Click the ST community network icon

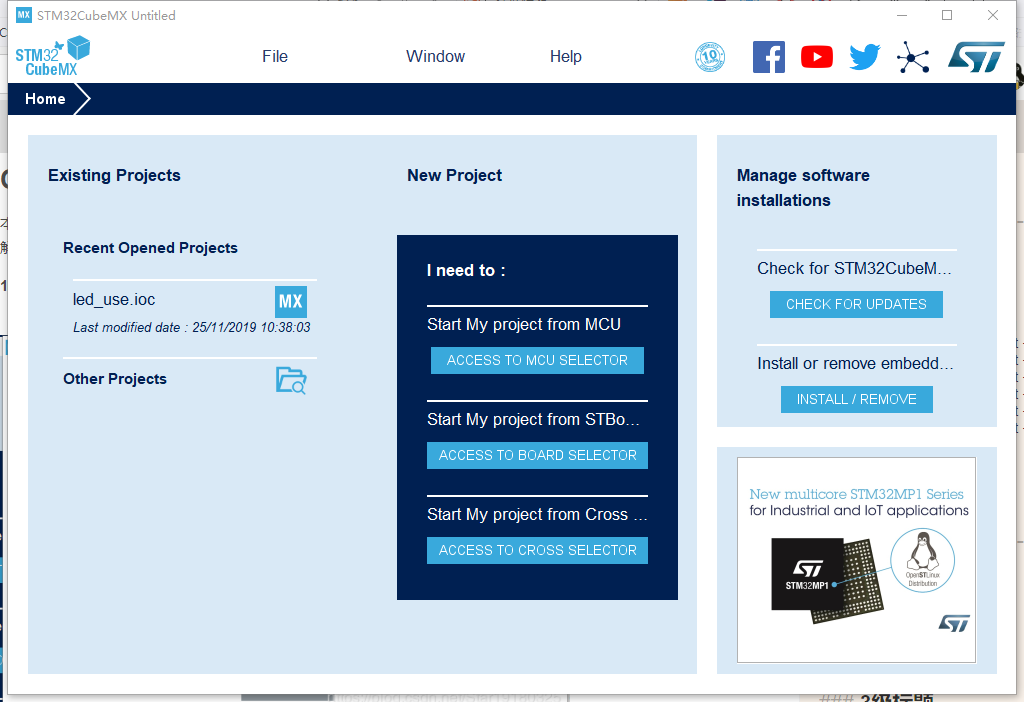pos(913,57)
